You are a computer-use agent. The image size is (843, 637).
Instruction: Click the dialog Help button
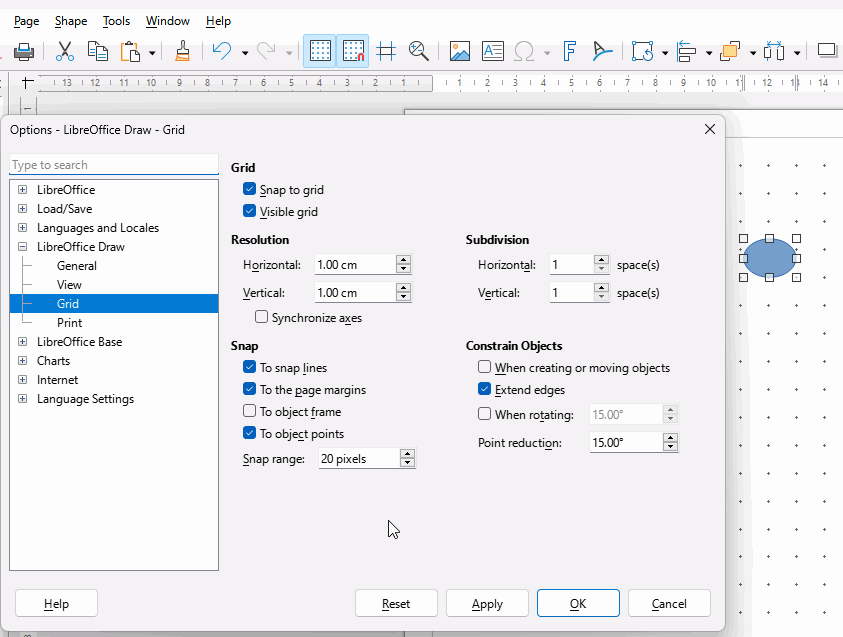coord(56,603)
